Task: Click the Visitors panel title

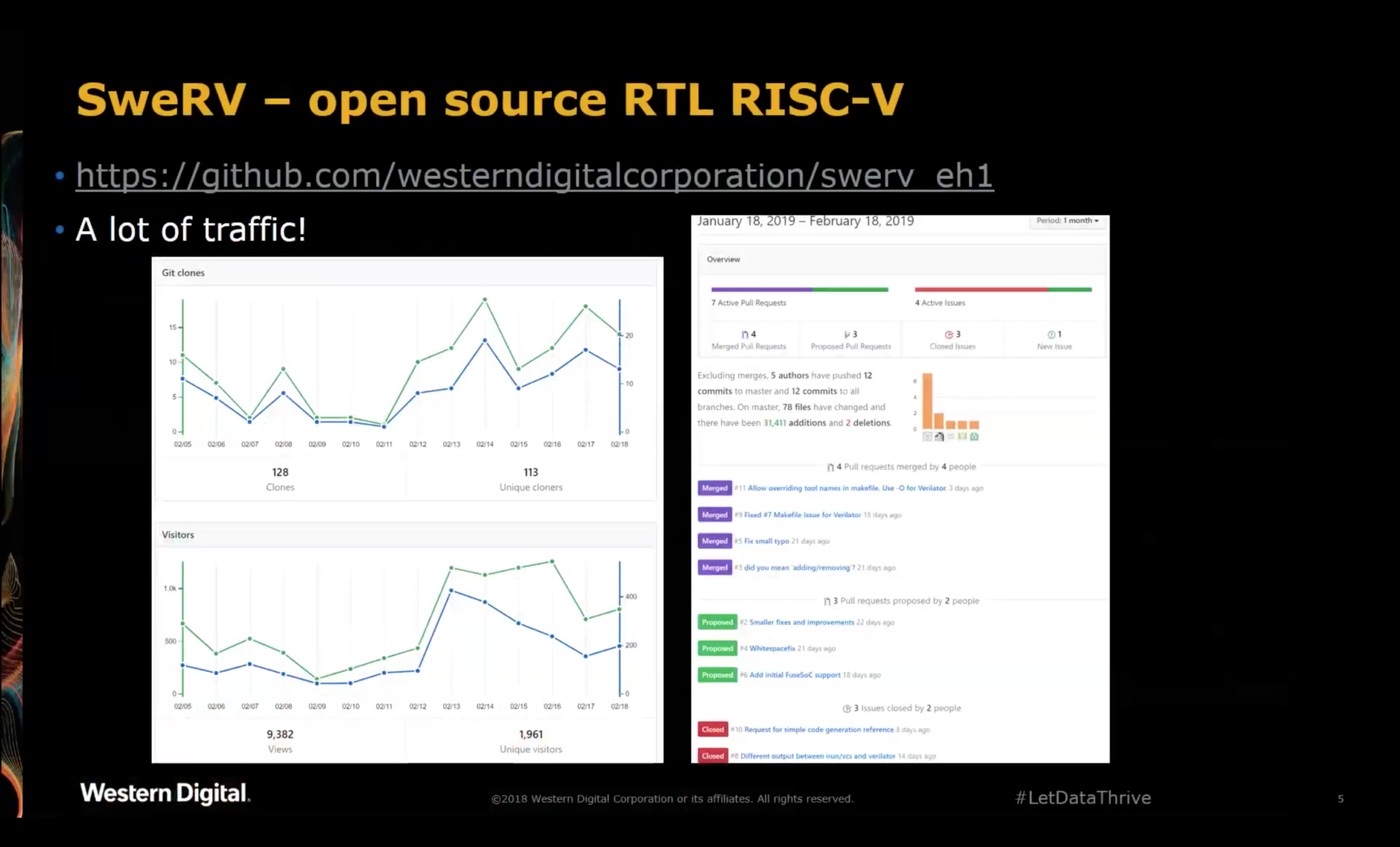Action: (178, 535)
